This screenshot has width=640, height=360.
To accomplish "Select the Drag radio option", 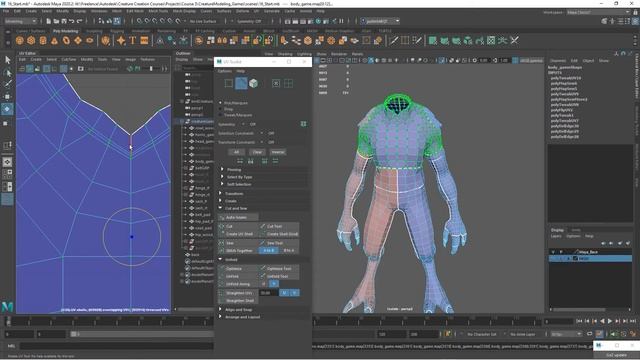I will click(221, 109).
